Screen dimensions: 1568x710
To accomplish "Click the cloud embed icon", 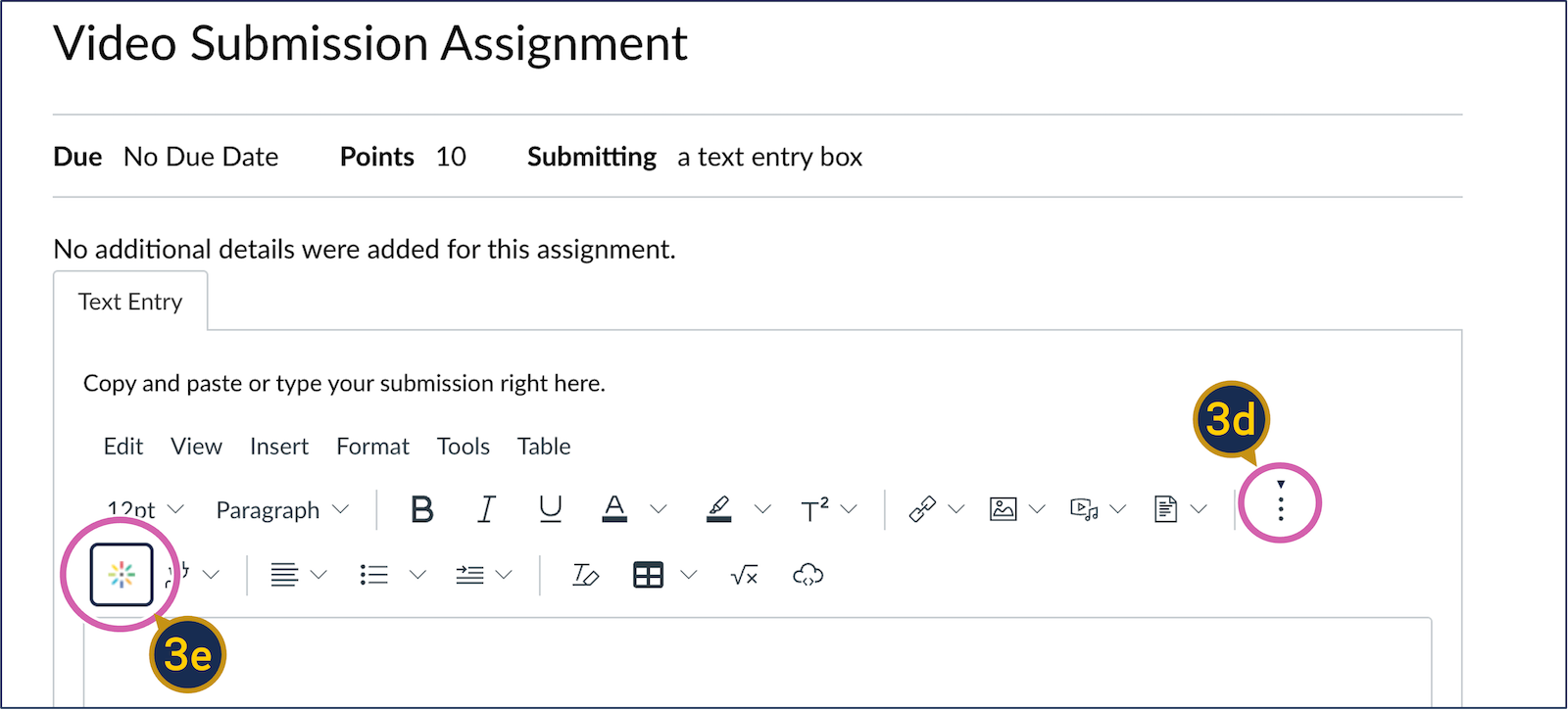I will tap(808, 575).
